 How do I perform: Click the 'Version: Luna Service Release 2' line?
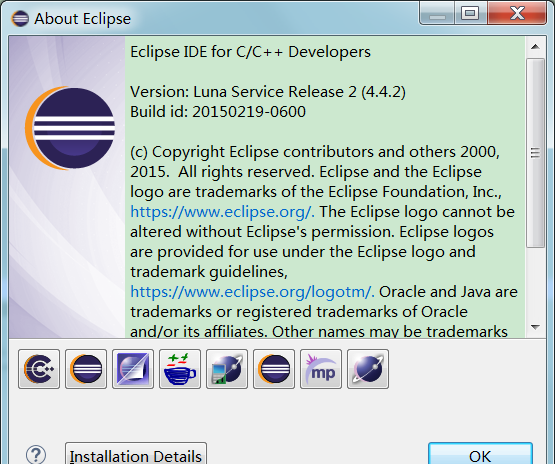click(268, 92)
